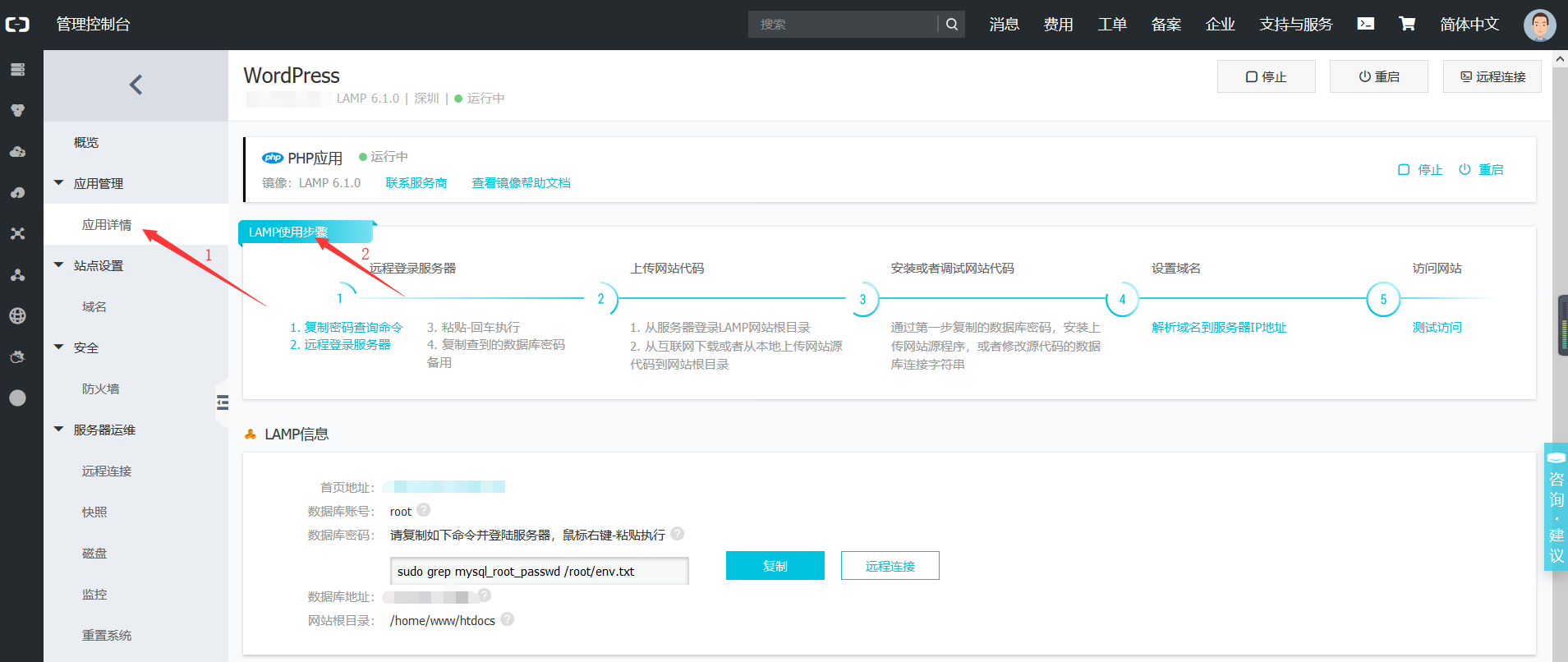Open the Cloud Shell terminal icon

pos(1365,24)
